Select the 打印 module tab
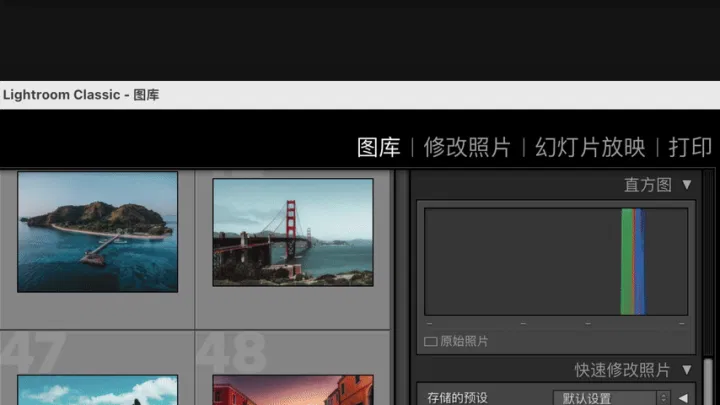 (x=690, y=147)
